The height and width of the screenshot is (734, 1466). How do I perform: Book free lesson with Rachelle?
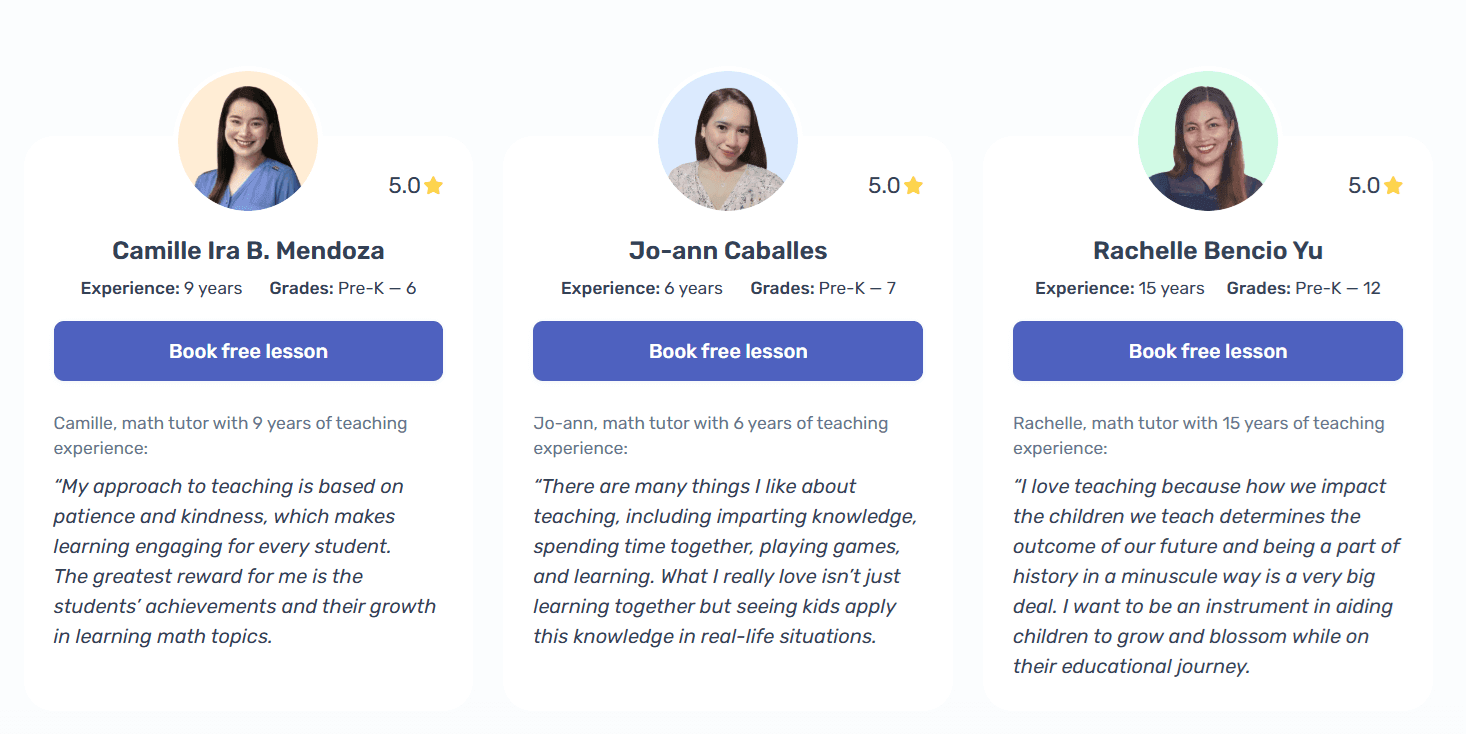[1208, 351]
